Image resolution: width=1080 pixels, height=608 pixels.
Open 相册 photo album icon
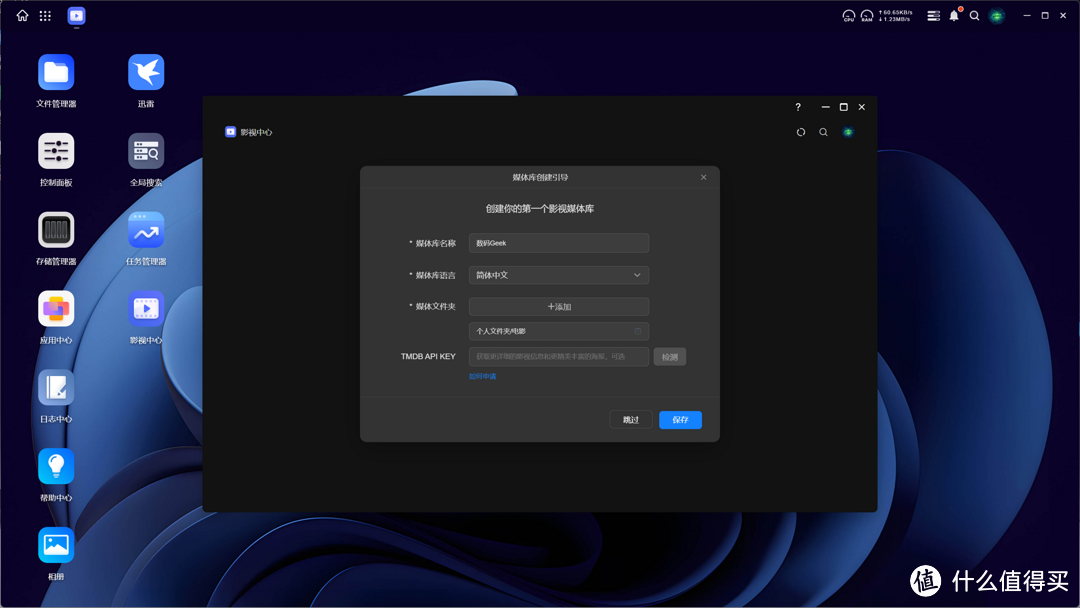(56, 546)
